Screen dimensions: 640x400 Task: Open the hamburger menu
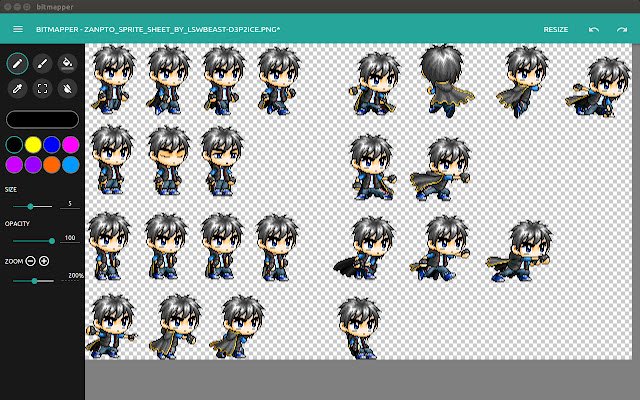(18, 29)
